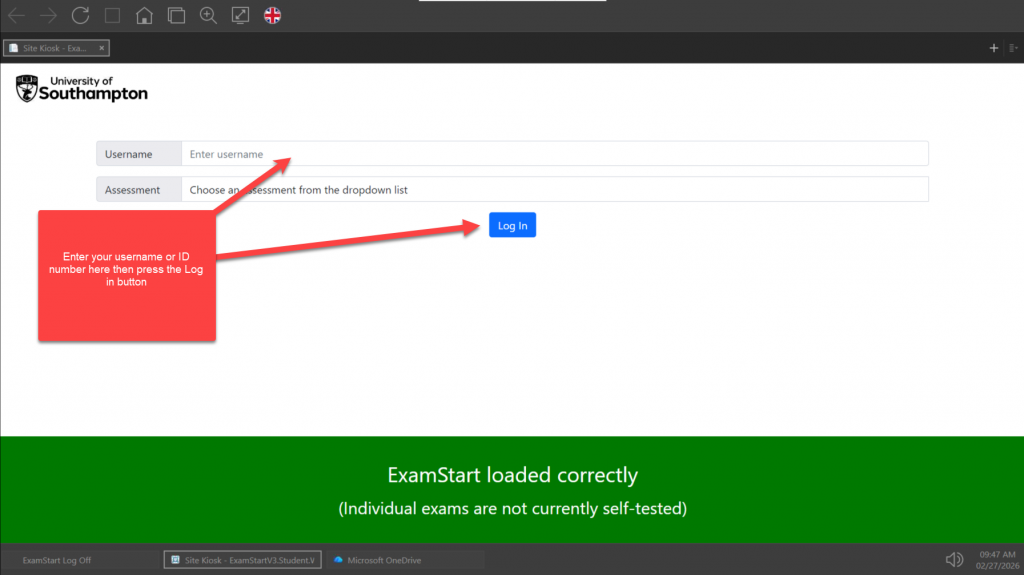The image size is (1024, 575).
Task: Open the volume speaker icon
Action: pyautogui.click(x=954, y=560)
